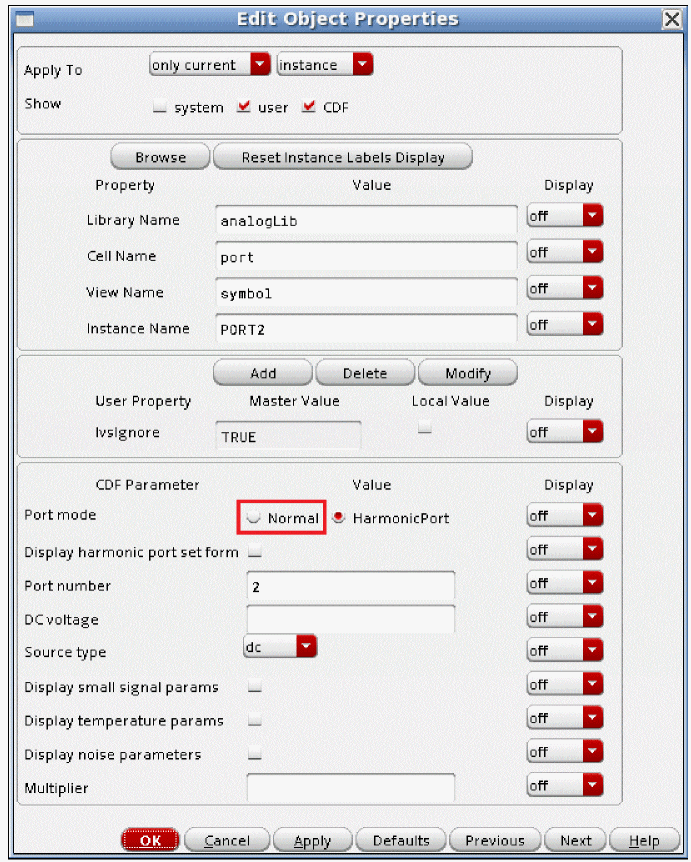
Task: Open Display dropdown for noise parameters
Action: (x=565, y=751)
